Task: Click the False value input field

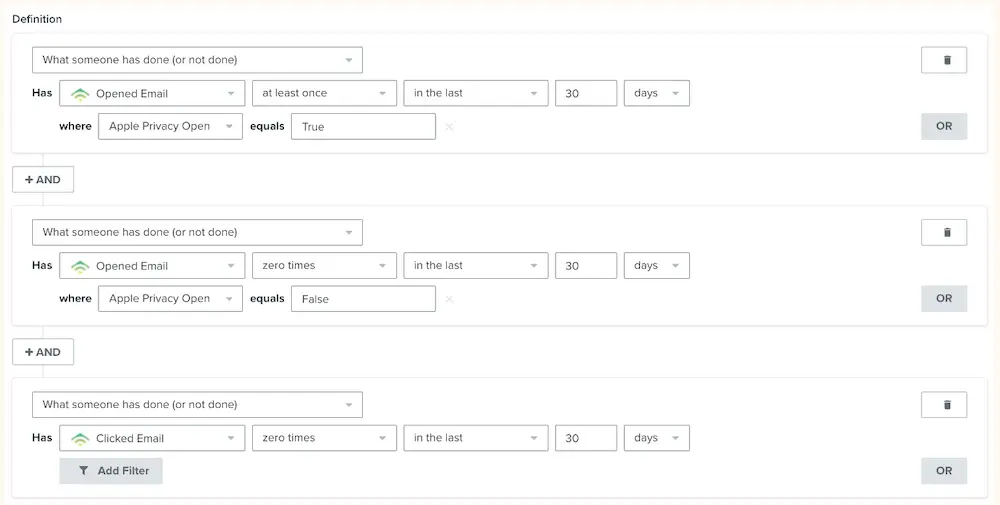Action: point(363,299)
